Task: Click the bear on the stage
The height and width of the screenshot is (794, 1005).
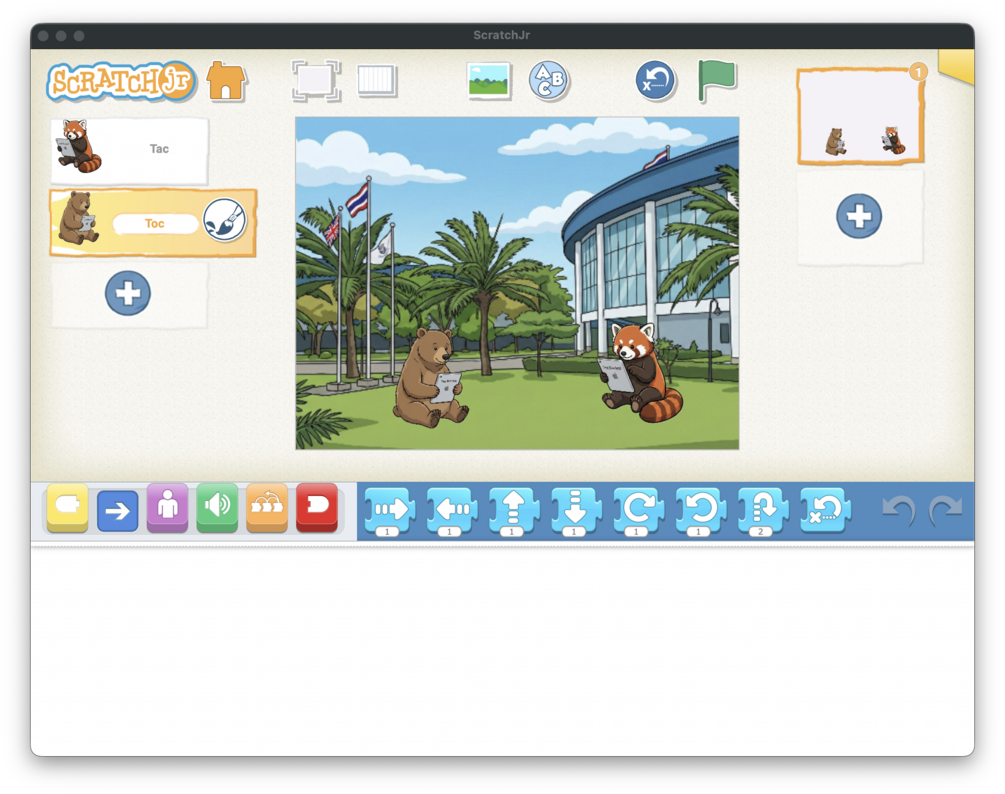Action: coord(430,377)
